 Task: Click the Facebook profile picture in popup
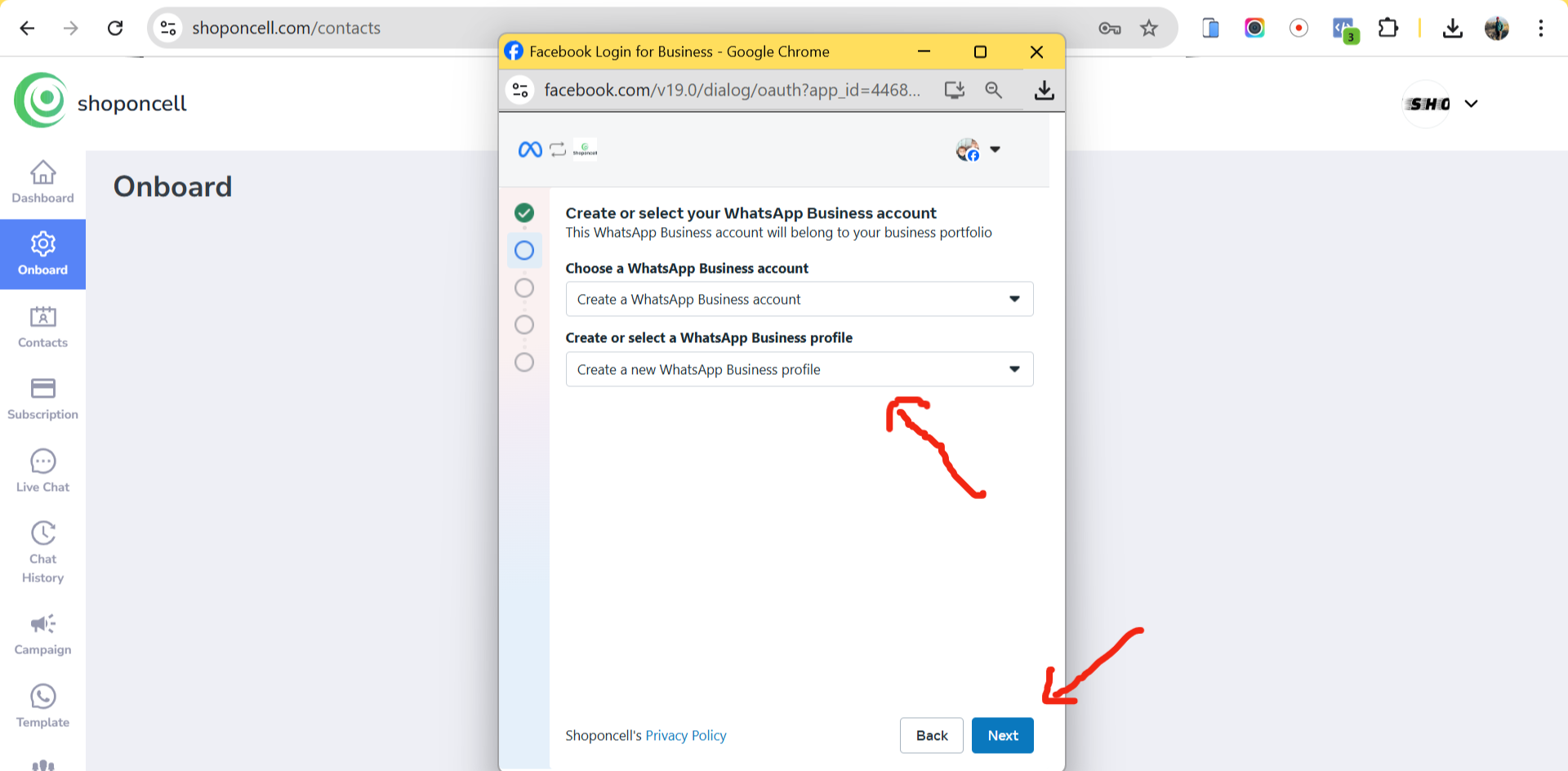click(x=968, y=149)
